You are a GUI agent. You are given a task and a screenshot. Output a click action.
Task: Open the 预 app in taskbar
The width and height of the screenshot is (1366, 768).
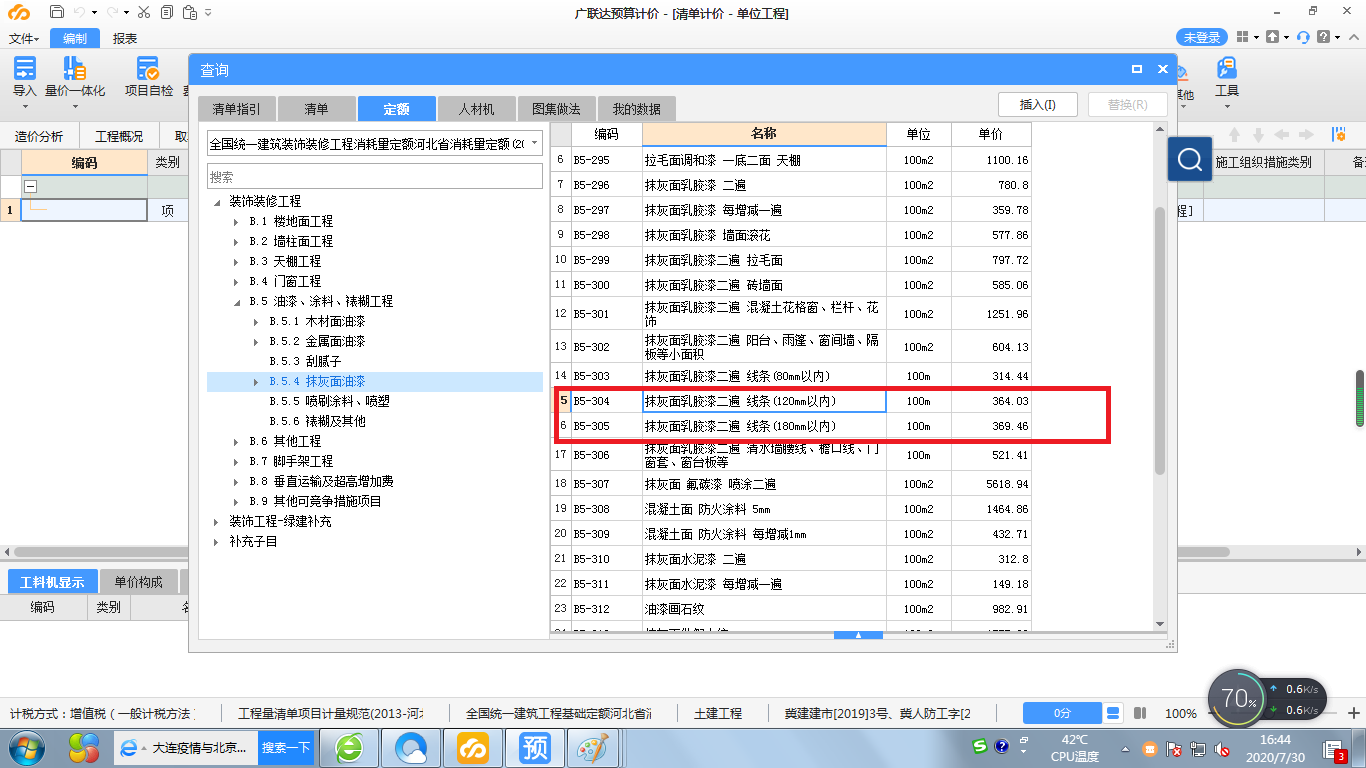coord(534,748)
